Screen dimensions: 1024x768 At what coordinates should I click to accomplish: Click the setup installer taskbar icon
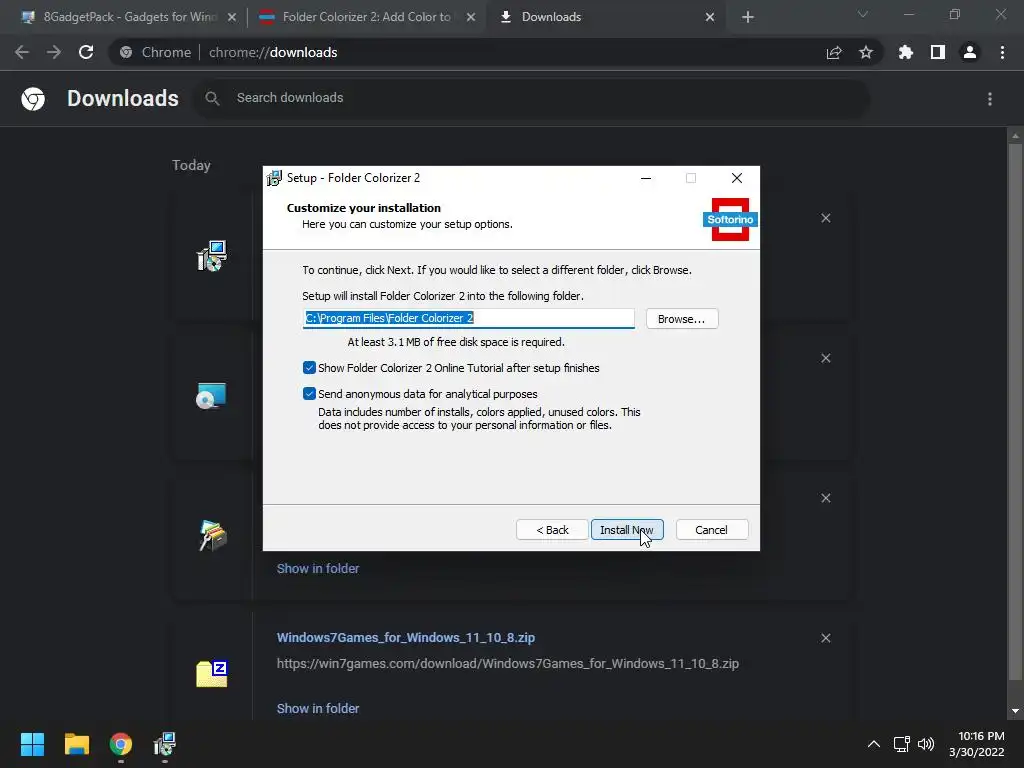point(165,744)
